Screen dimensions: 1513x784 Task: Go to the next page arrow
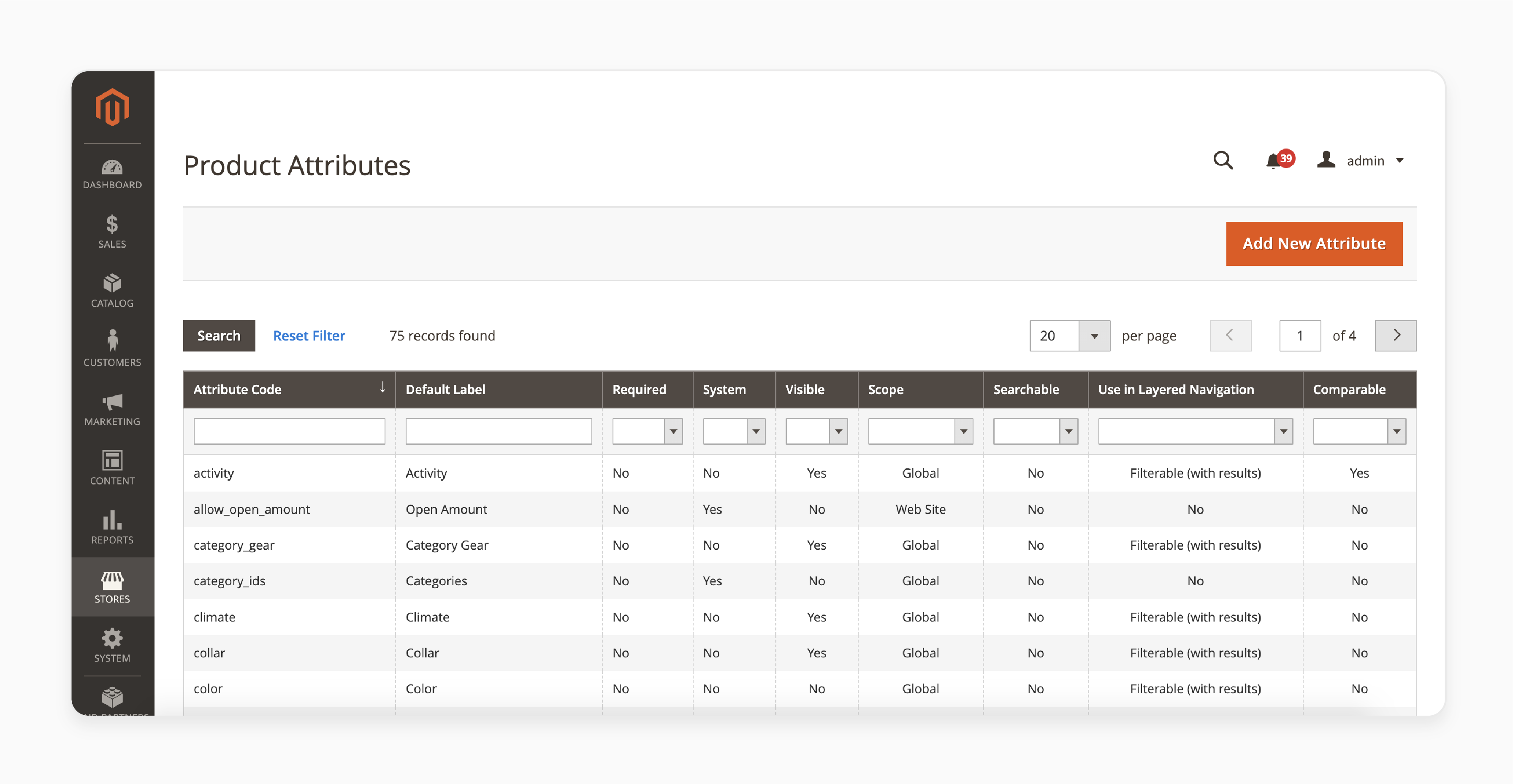[1396, 336]
